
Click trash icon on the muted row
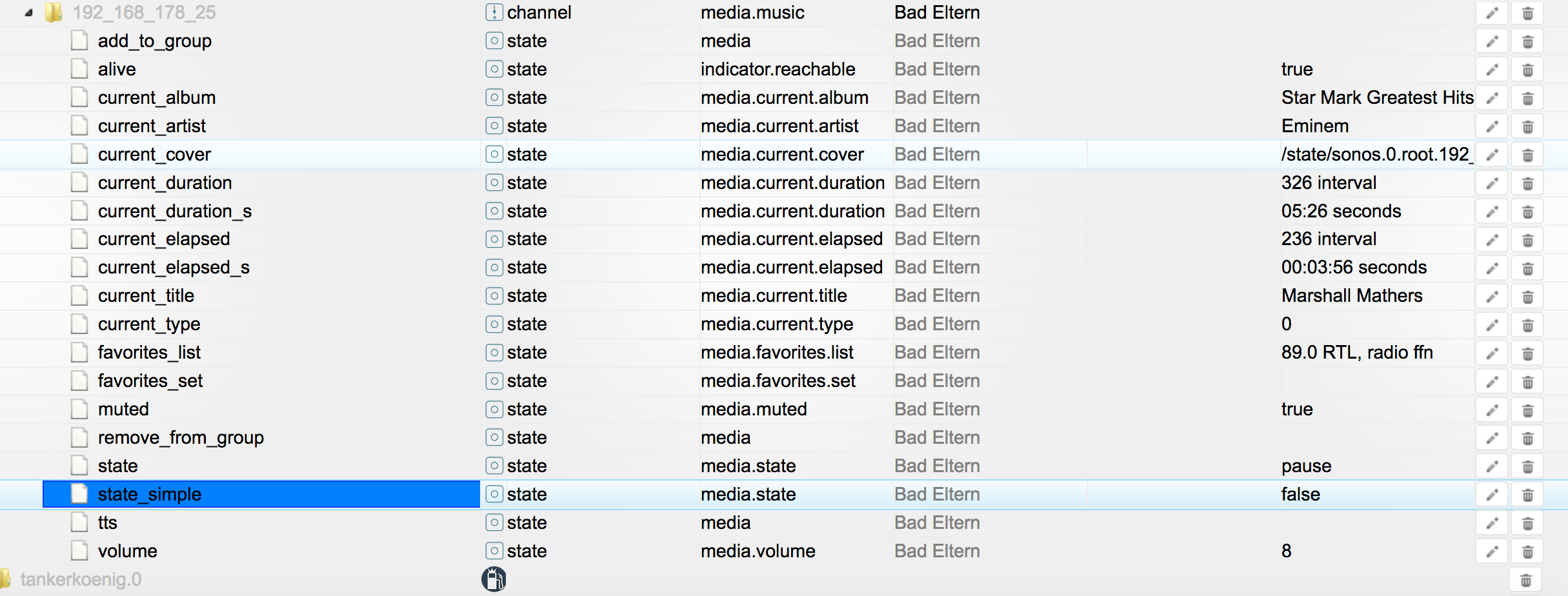(1527, 410)
